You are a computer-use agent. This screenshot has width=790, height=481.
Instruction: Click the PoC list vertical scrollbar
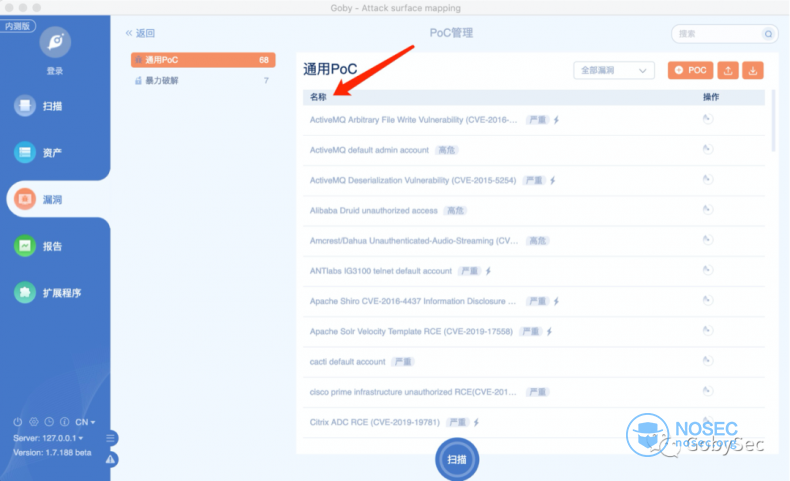click(x=773, y=121)
